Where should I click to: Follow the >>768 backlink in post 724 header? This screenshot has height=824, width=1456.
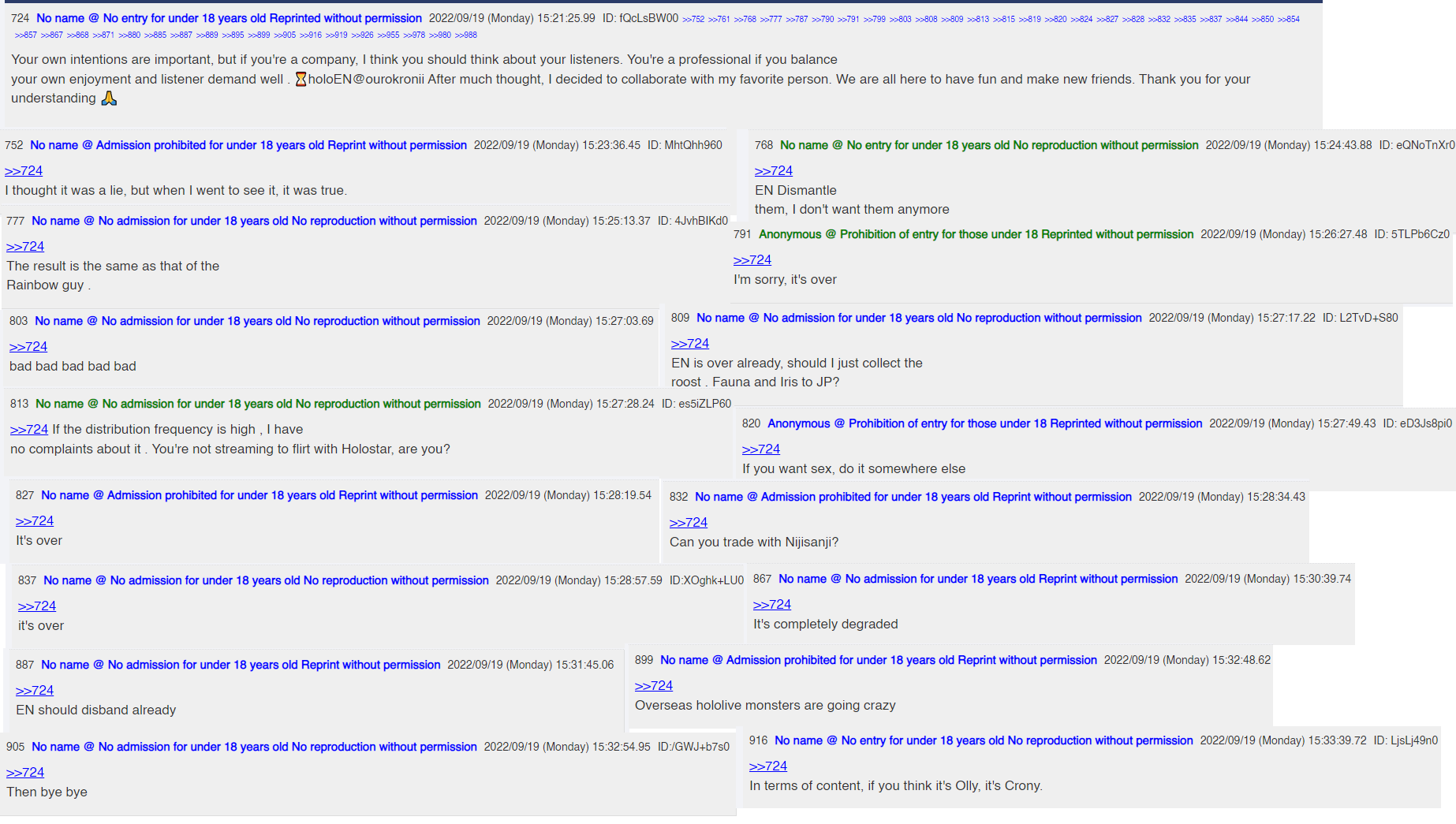pyautogui.click(x=745, y=19)
